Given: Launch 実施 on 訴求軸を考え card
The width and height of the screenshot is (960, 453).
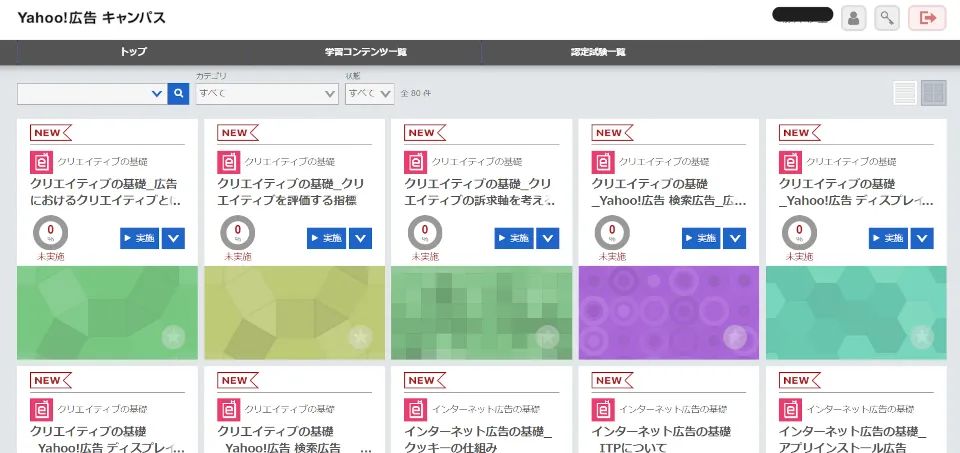Looking at the screenshot, I should pos(514,238).
